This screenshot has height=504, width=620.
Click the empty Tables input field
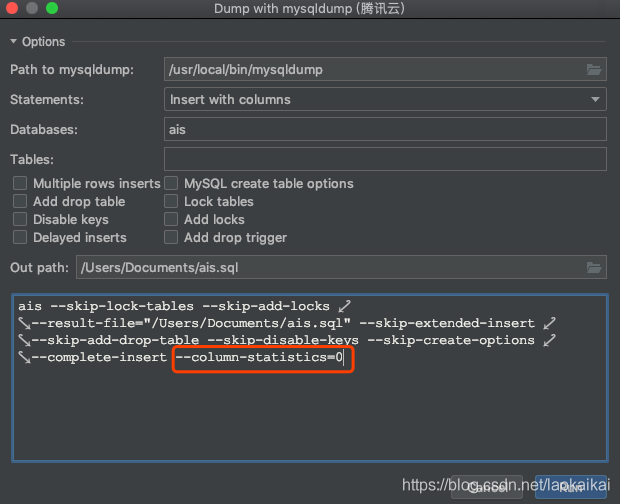click(385, 159)
